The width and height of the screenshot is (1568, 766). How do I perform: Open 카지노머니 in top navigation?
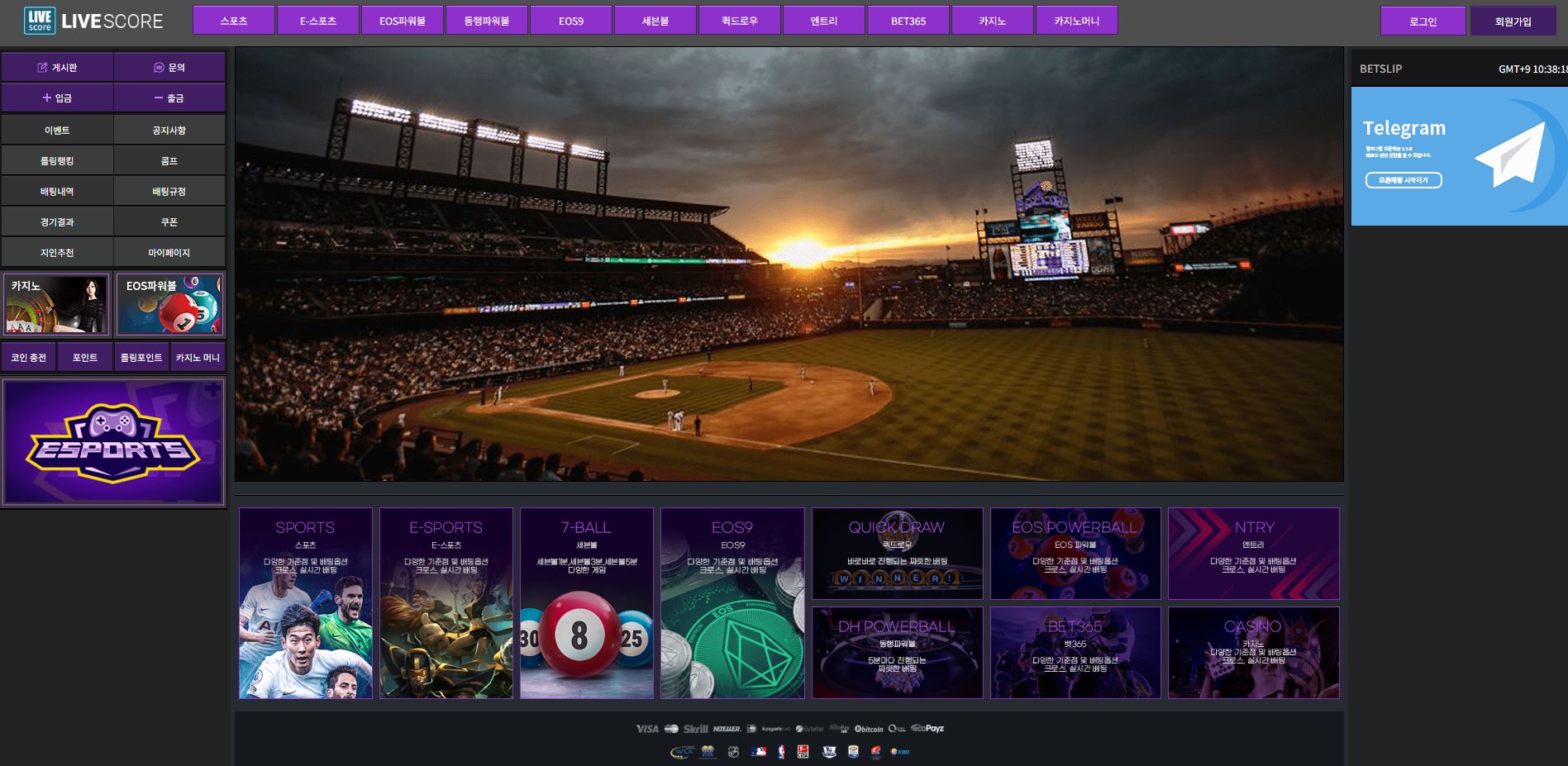[1077, 21]
